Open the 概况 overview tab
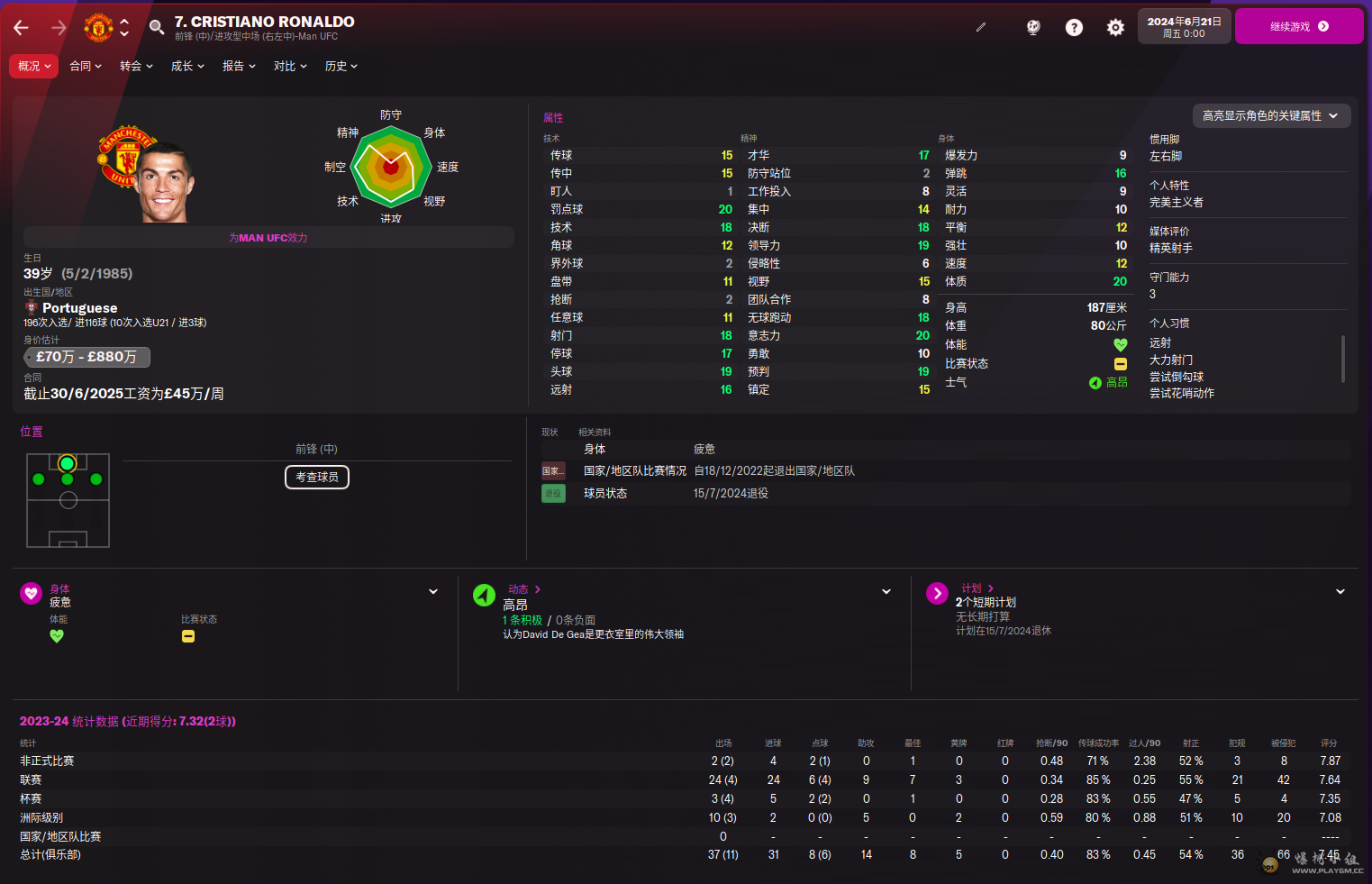1372x884 pixels. (x=34, y=66)
